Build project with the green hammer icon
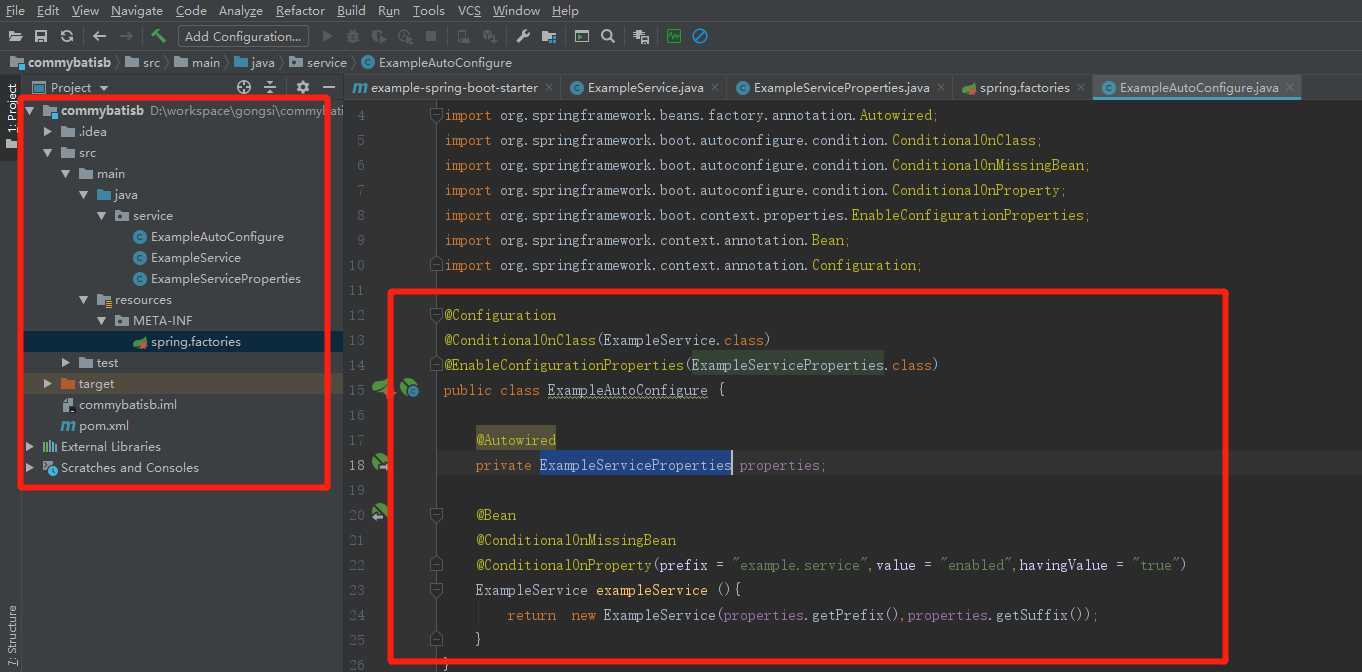The height and width of the screenshot is (672, 1362). pos(158,36)
